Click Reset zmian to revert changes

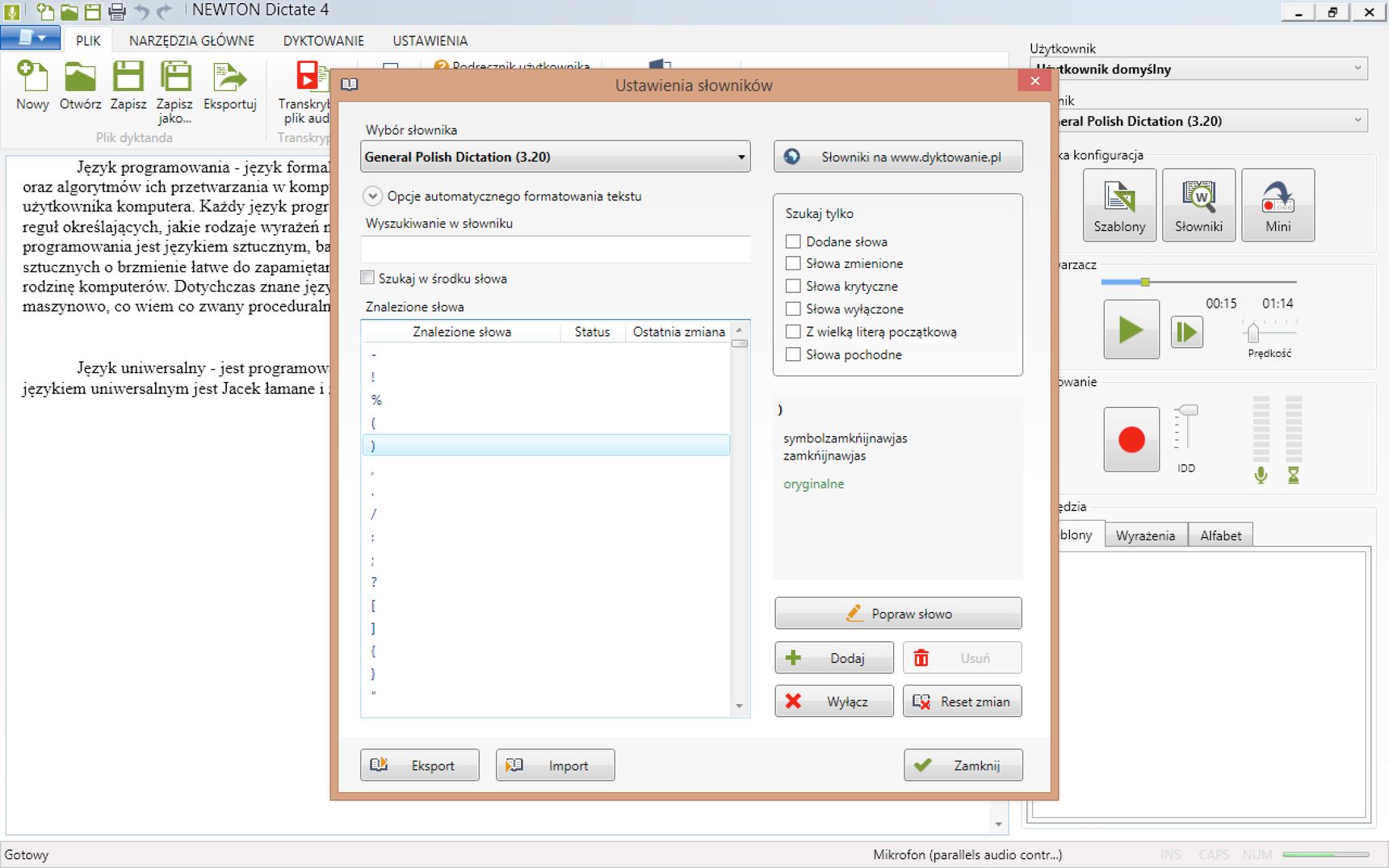click(962, 702)
